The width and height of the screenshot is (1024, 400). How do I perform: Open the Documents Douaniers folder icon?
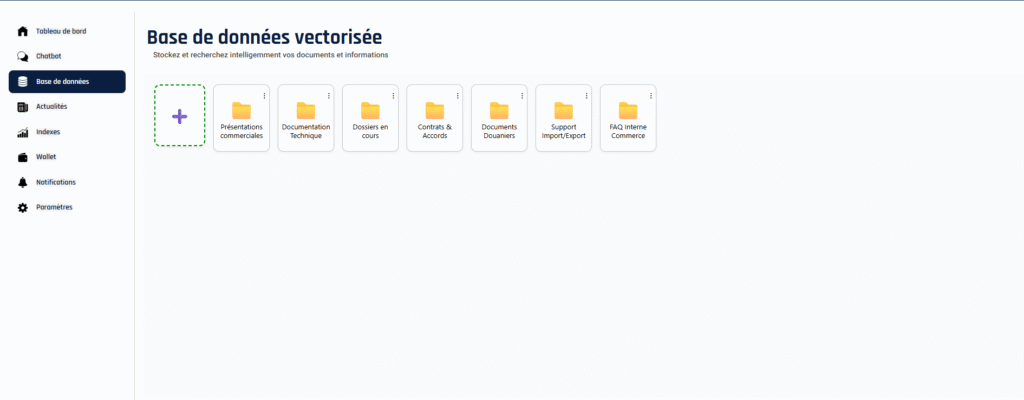click(x=500, y=110)
